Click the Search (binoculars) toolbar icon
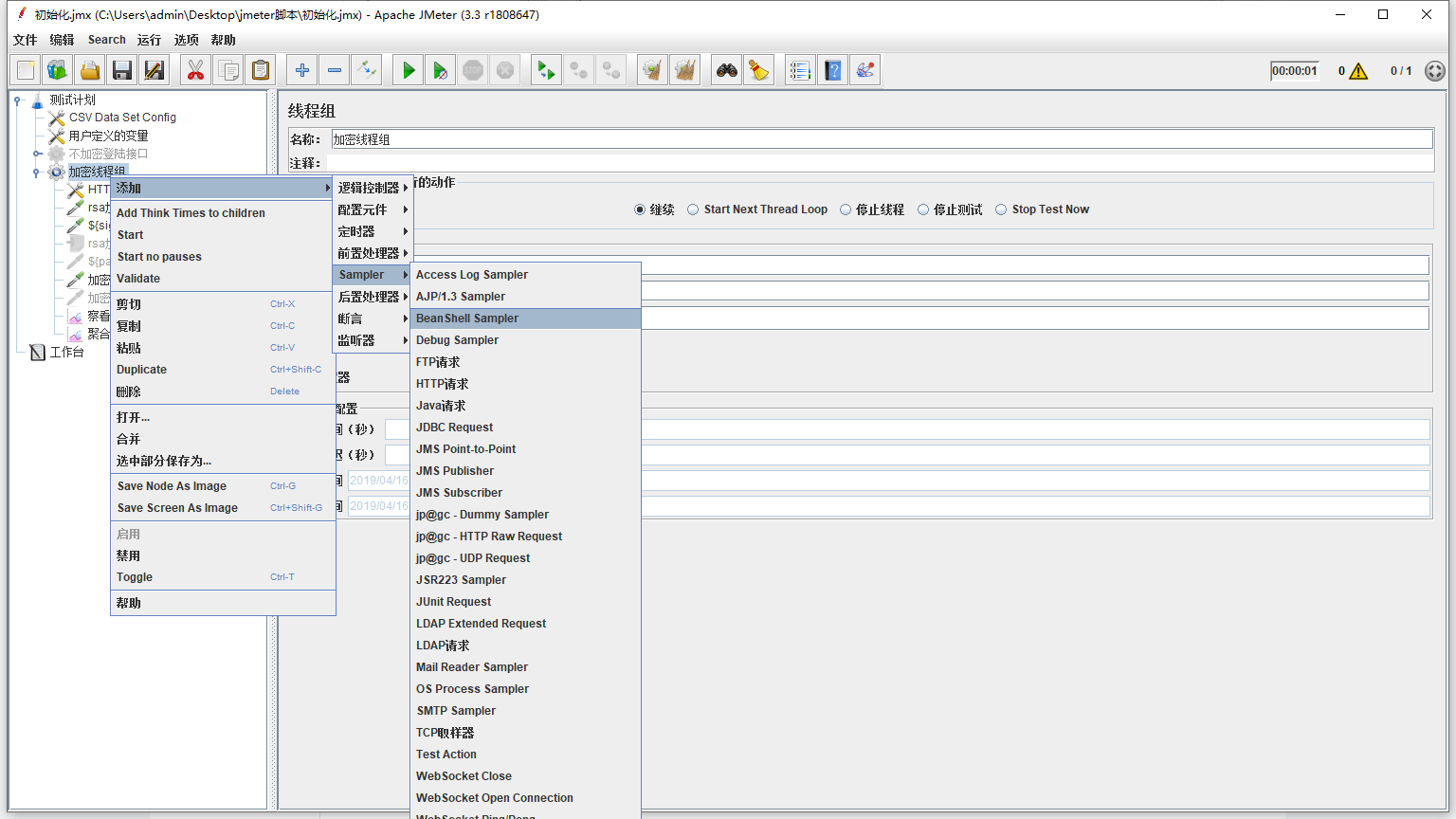Screen dimensions: 1456x819 click(x=726, y=69)
